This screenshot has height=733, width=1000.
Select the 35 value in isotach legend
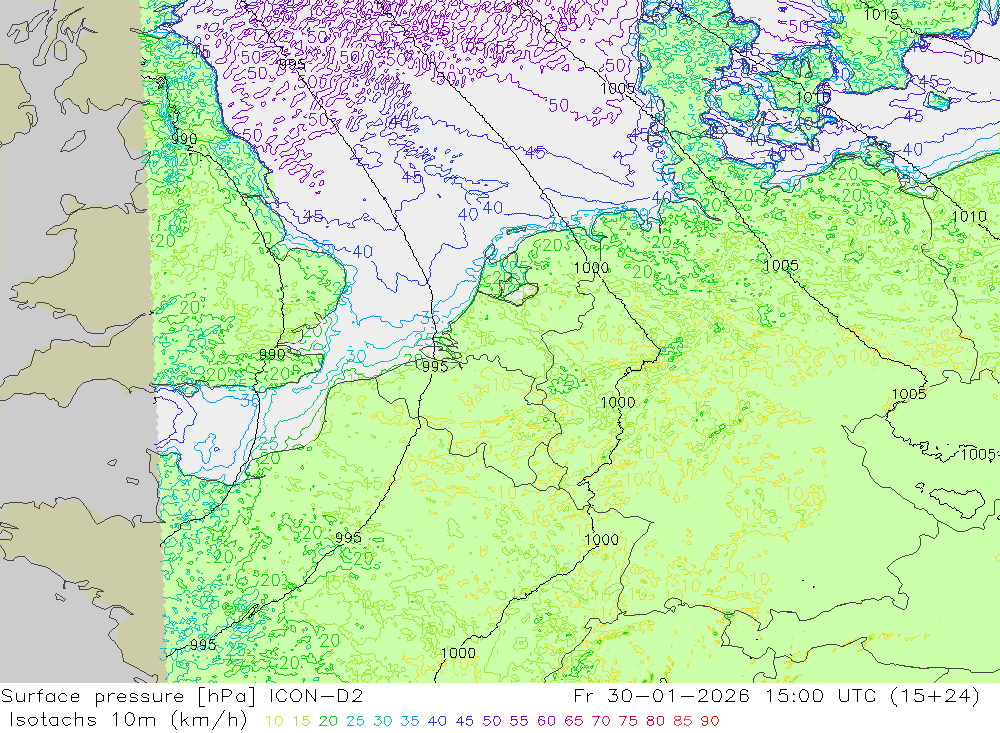click(409, 721)
